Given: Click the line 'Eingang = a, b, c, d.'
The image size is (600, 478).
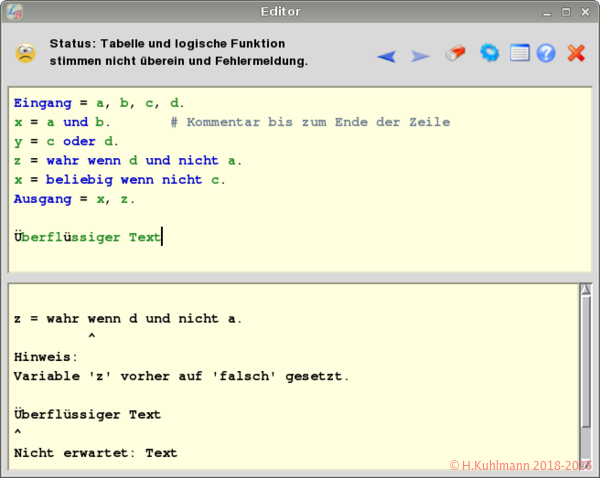Looking at the screenshot, I should [99, 103].
